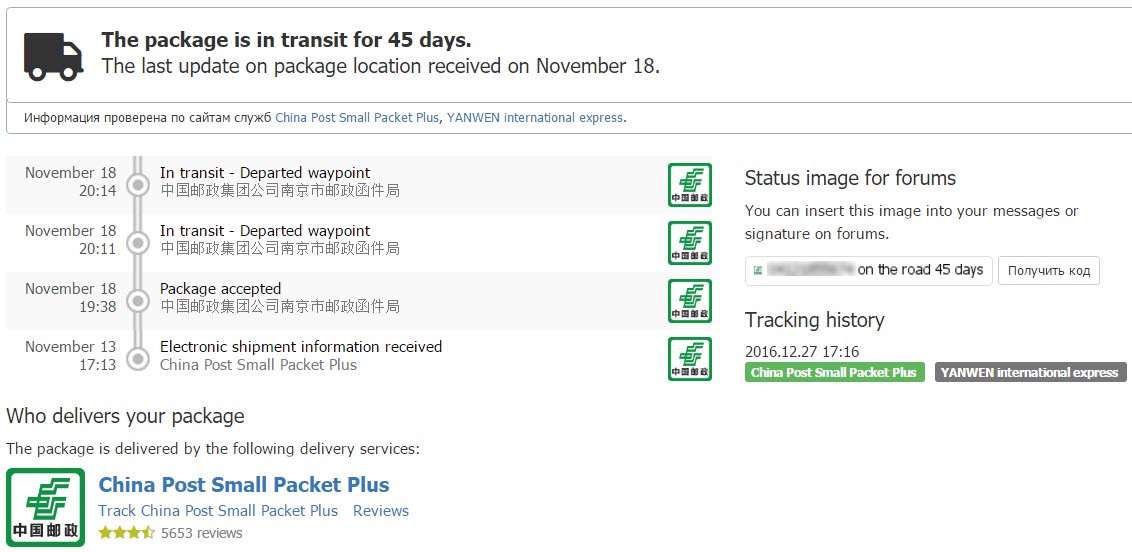Select the green China Post Small Packet Plus tag
Viewport: 1132px width, 552px height.
click(834, 372)
